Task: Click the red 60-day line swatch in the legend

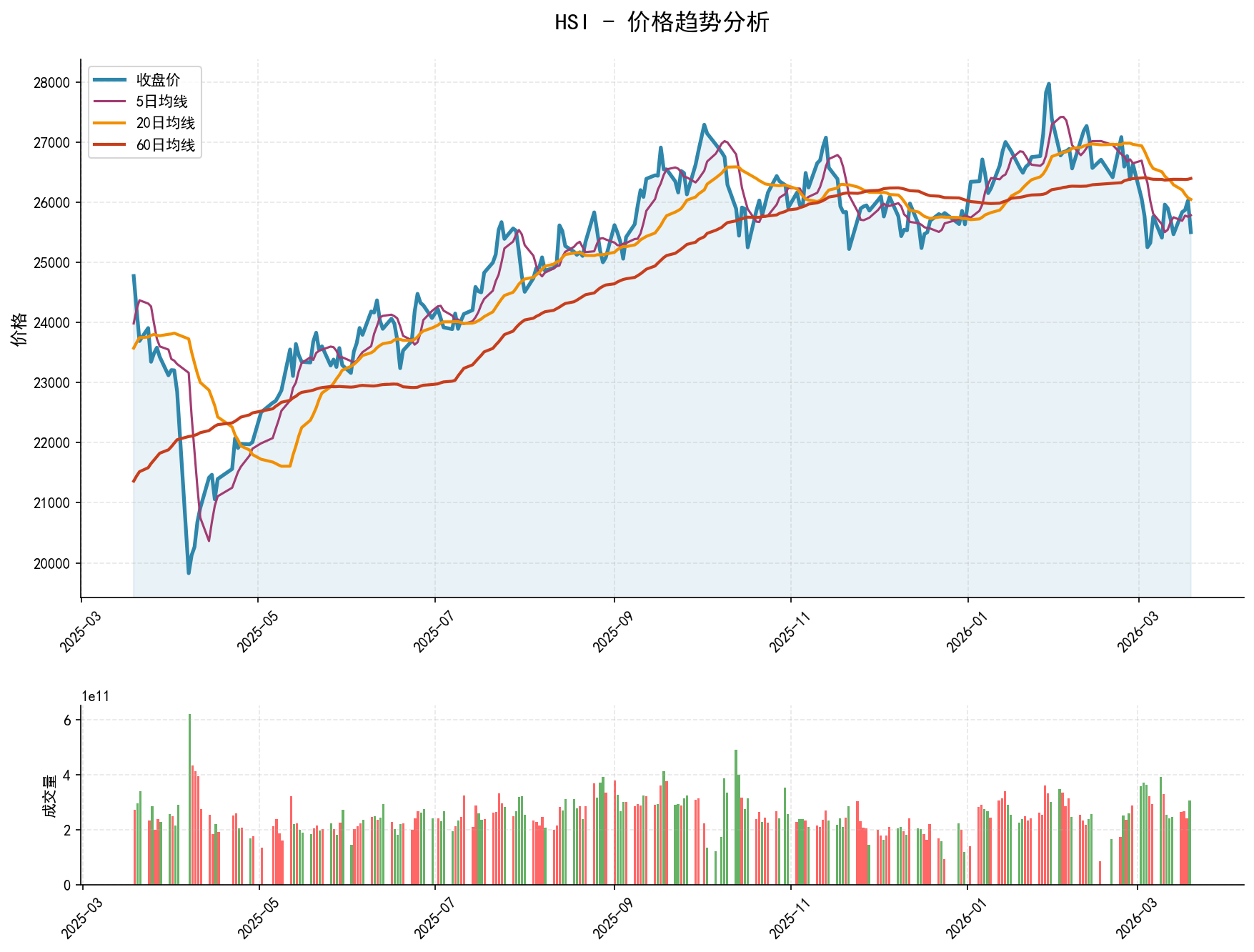Action: [x=109, y=145]
